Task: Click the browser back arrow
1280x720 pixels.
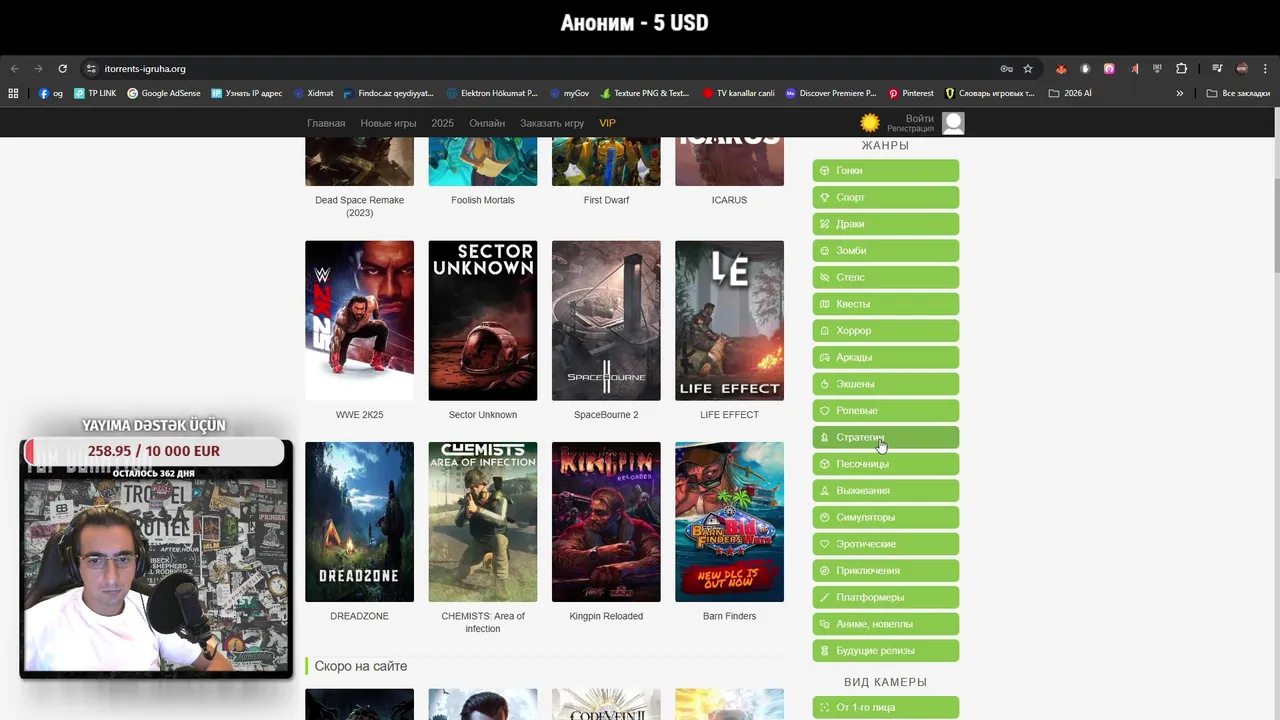Action: point(14,69)
